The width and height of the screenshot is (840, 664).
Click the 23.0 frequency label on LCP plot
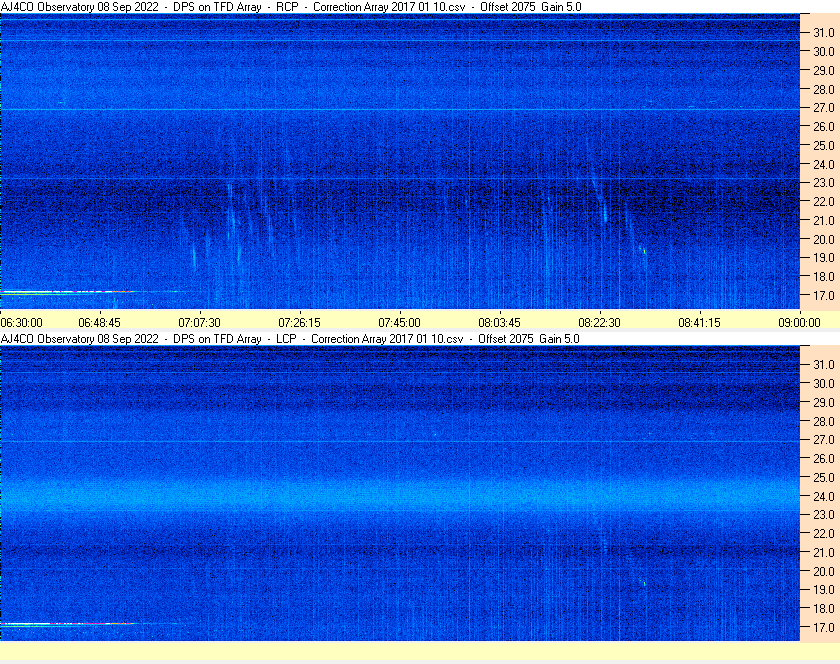[824, 515]
